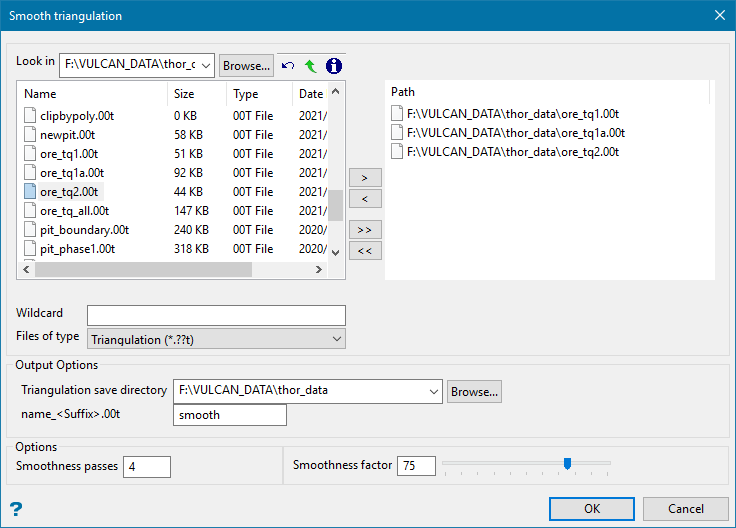Screen dimensions: 736x528
Task: Click the add selected file (>) button
Action: click(x=364, y=177)
